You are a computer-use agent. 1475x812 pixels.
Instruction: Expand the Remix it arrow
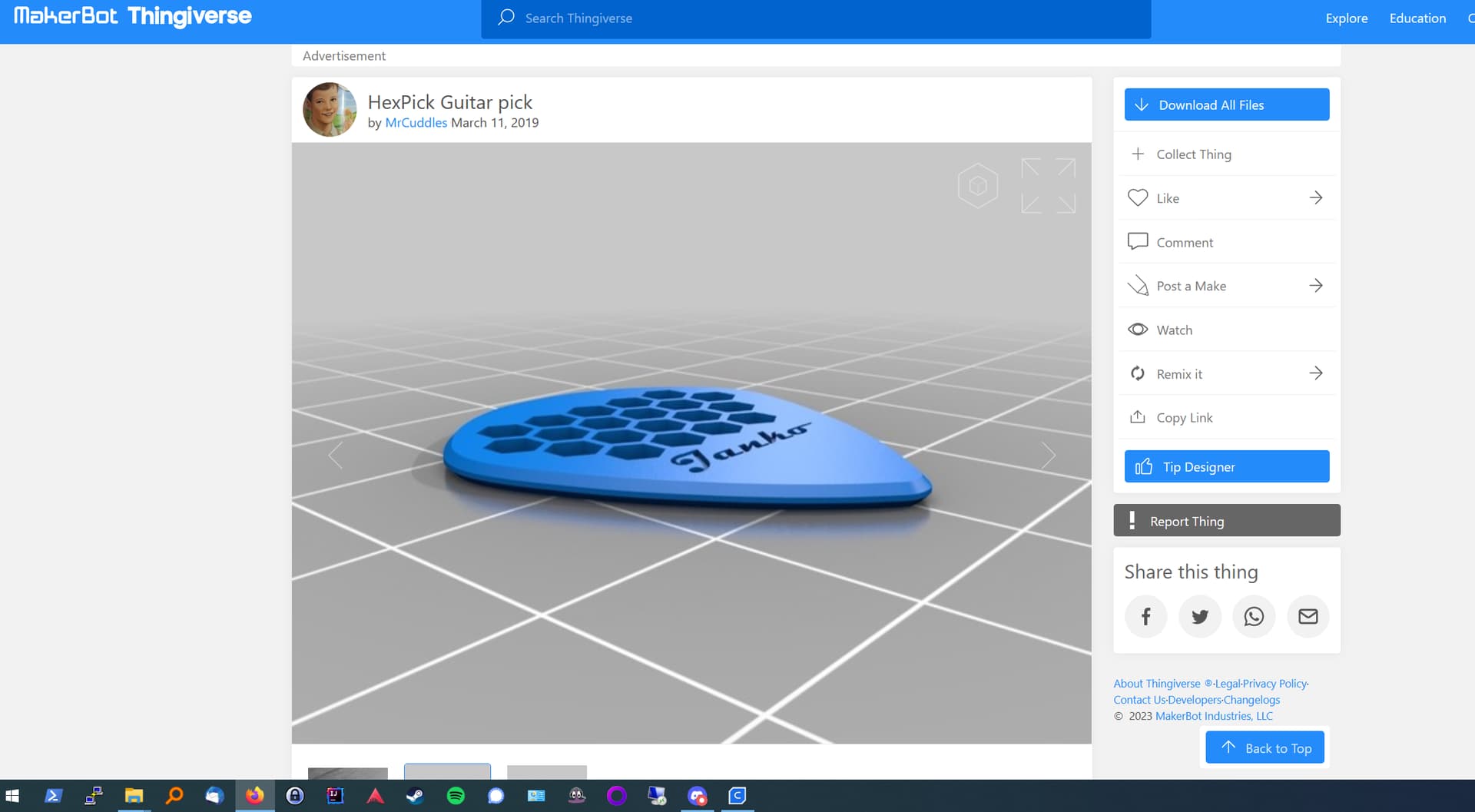[x=1315, y=373]
